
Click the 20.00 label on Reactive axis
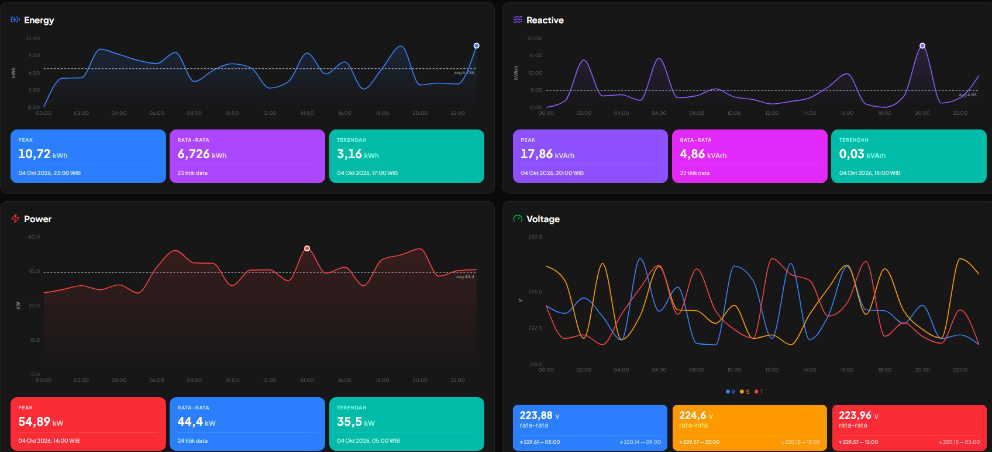tap(535, 38)
